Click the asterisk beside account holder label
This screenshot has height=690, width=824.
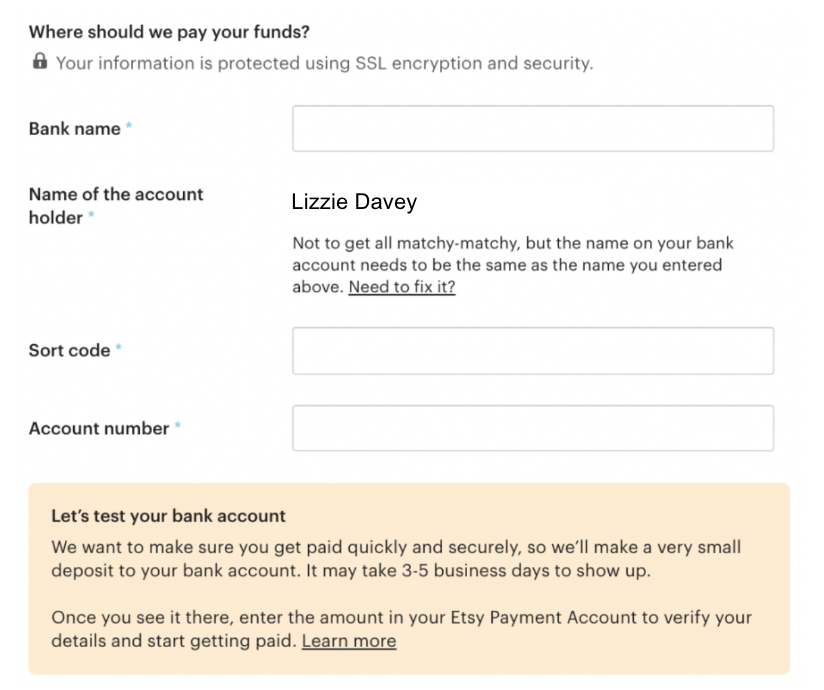tap(92, 216)
